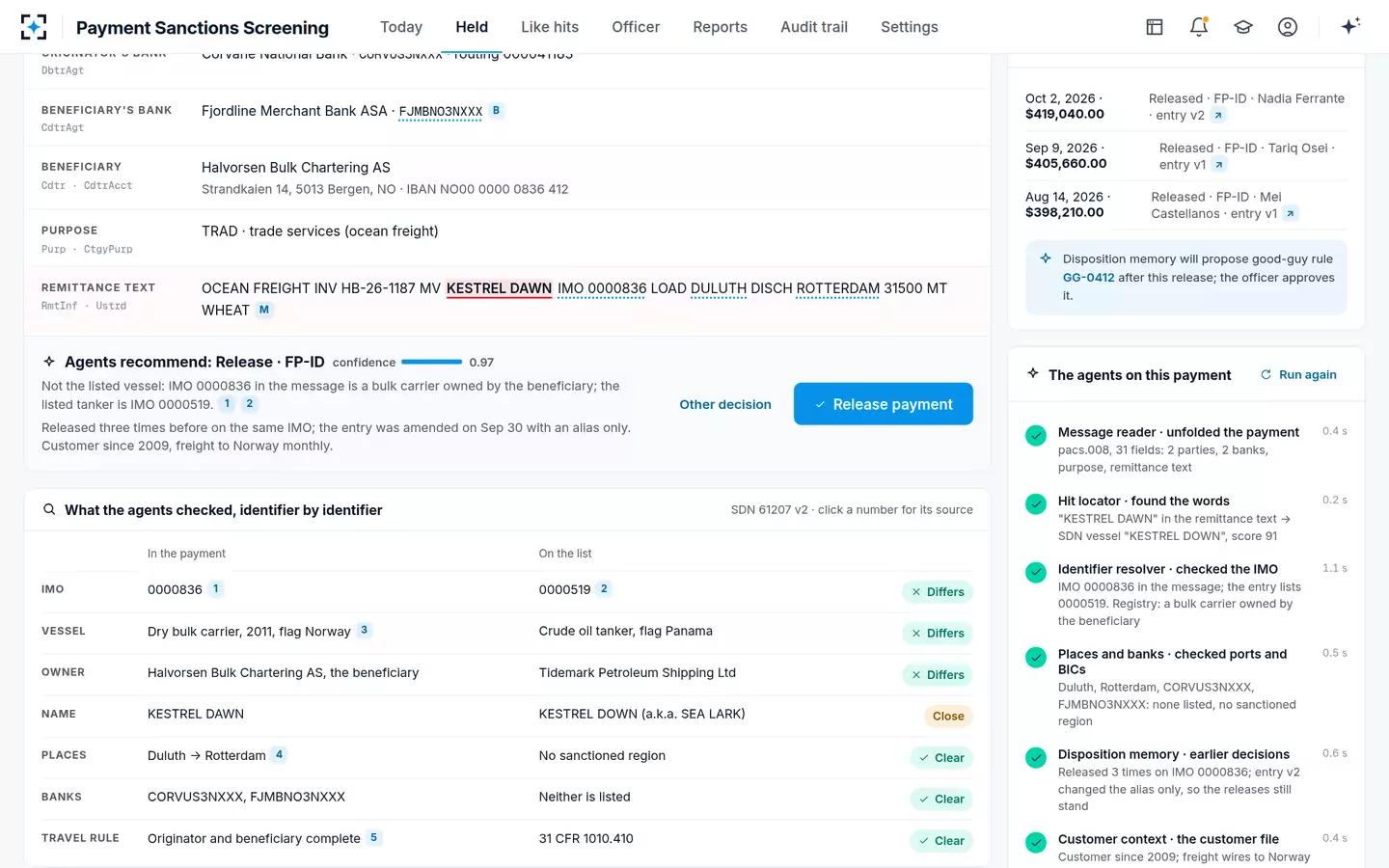Open the AI sparkle assistant icon
1389x868 pixels.
pos(1350,26)
